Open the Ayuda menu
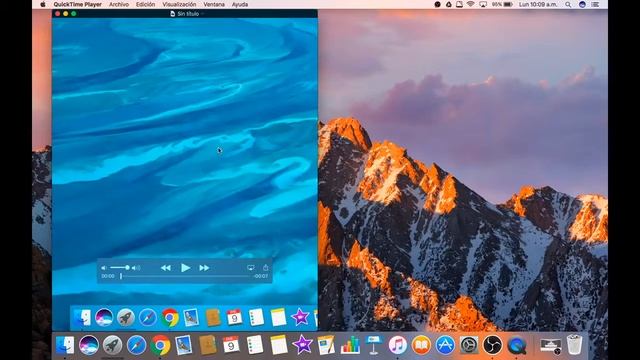 click(240, 4)
